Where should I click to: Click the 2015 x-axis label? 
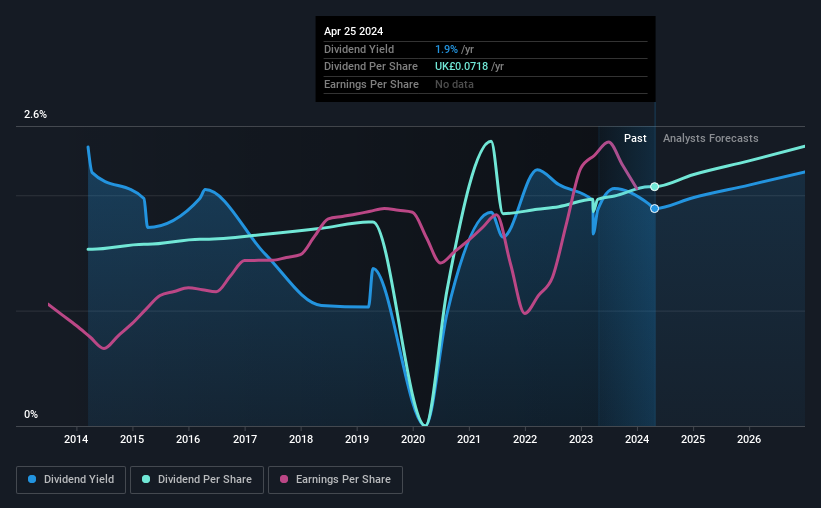tap(132, 439)
